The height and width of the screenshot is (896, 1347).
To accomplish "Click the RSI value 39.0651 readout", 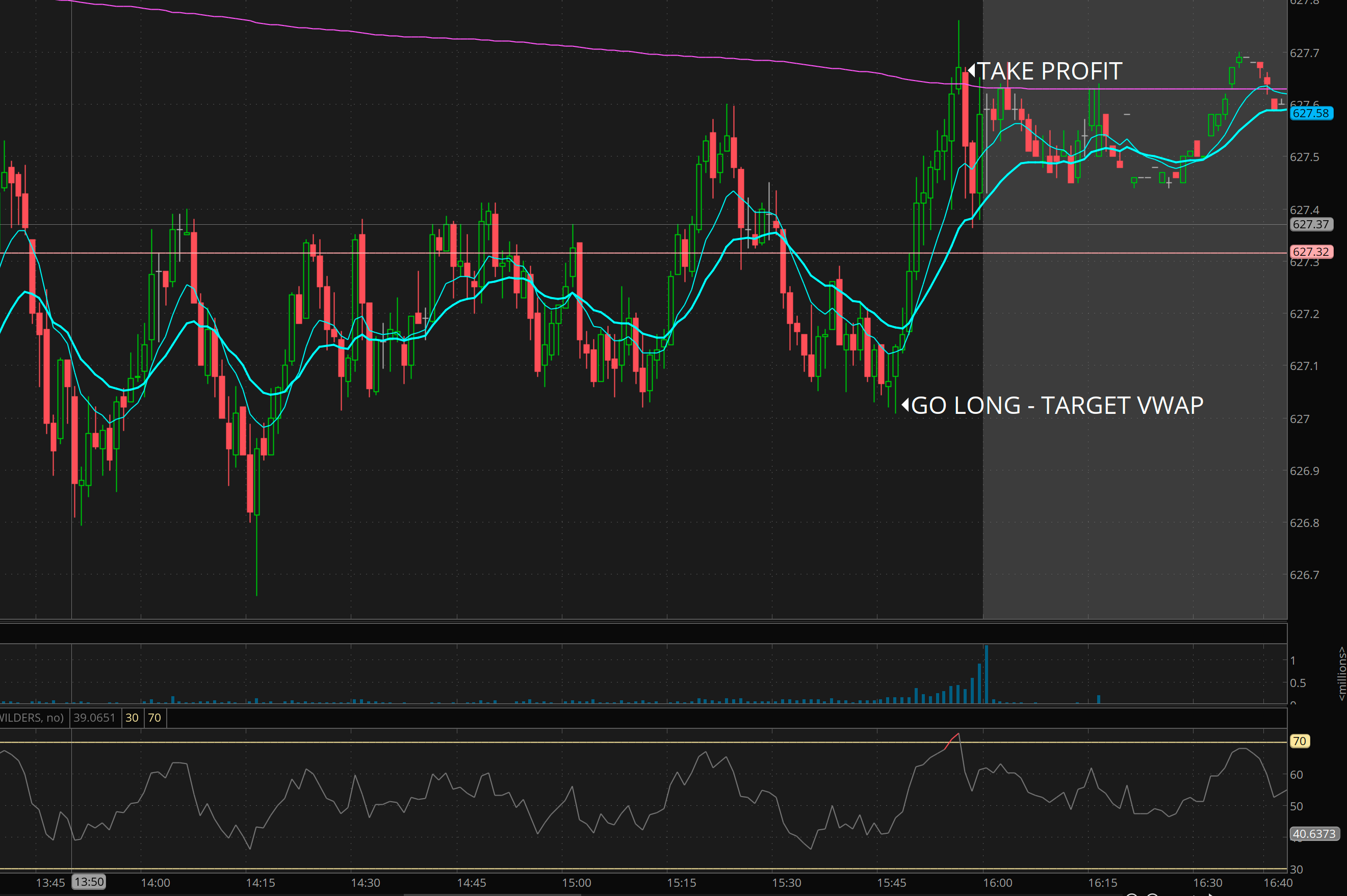I will (x=94, y=718).
